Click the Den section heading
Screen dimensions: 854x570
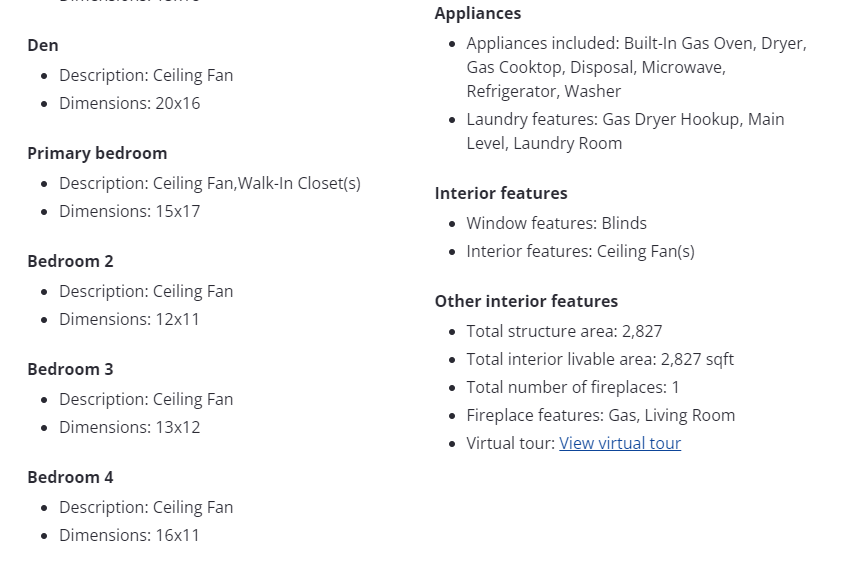pos(43,45)
